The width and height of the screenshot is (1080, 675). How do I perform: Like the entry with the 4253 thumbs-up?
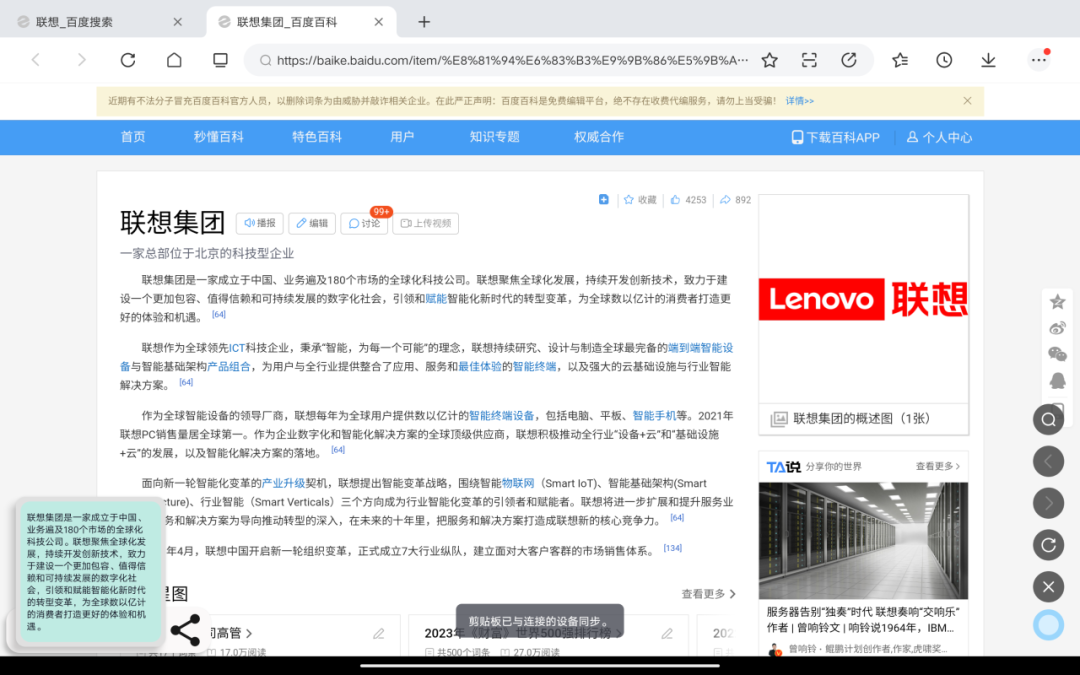coord(688,200)
